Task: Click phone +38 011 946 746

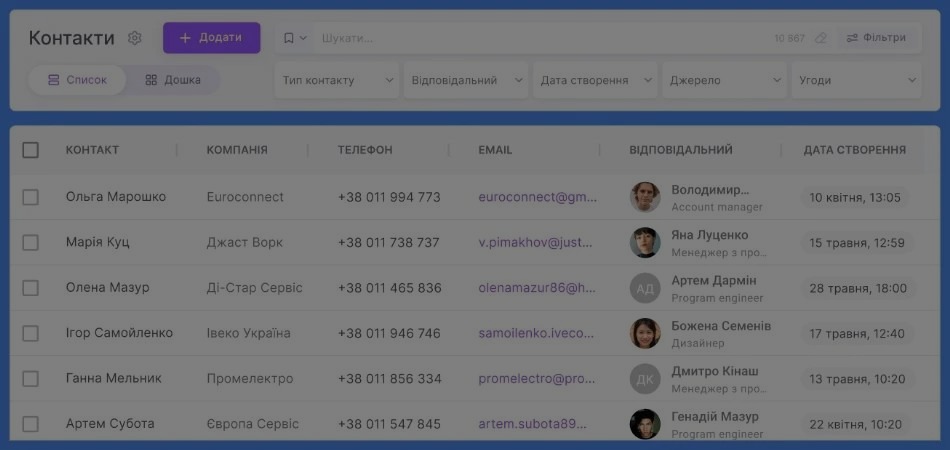Action: click(389, 334)
